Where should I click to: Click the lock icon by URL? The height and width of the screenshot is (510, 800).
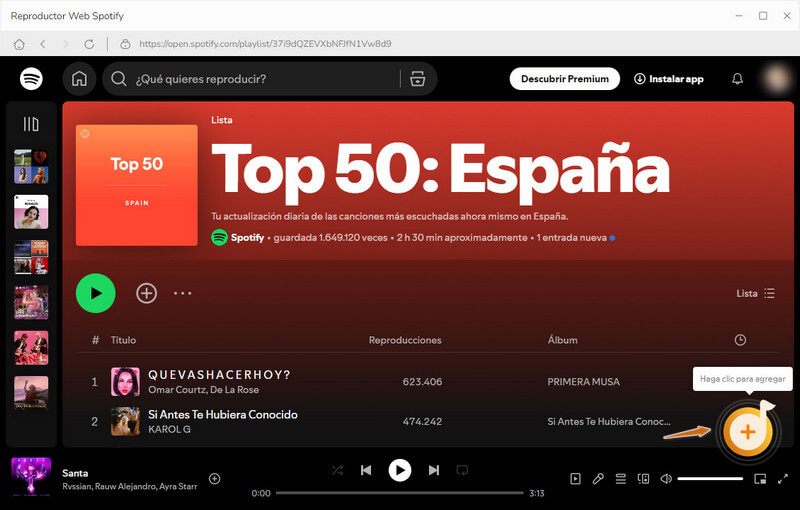(x=125, y=44)
